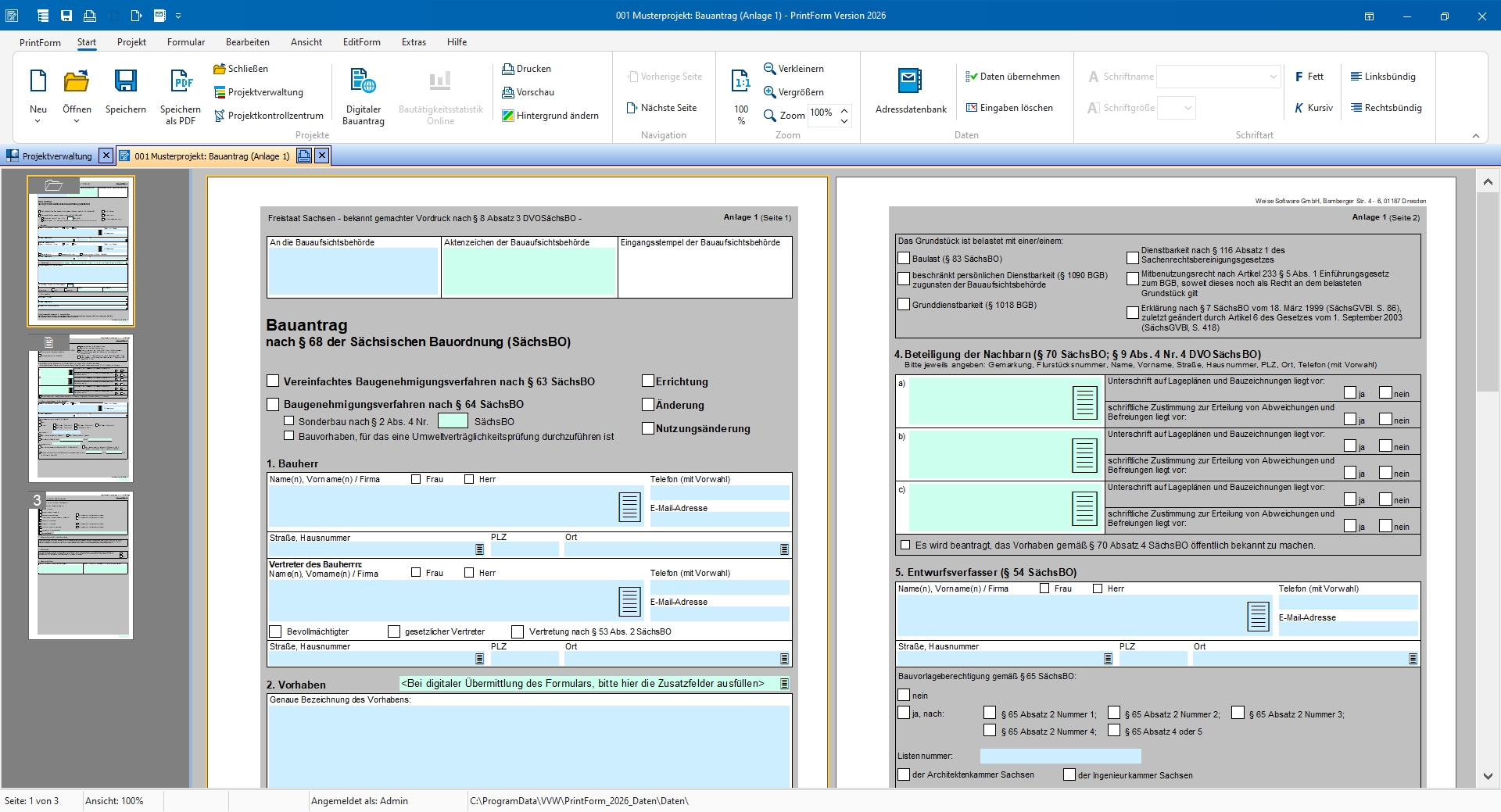Click the Digitaler Bauantrag icon
The image size is (1501, 812).
(363, 81)
